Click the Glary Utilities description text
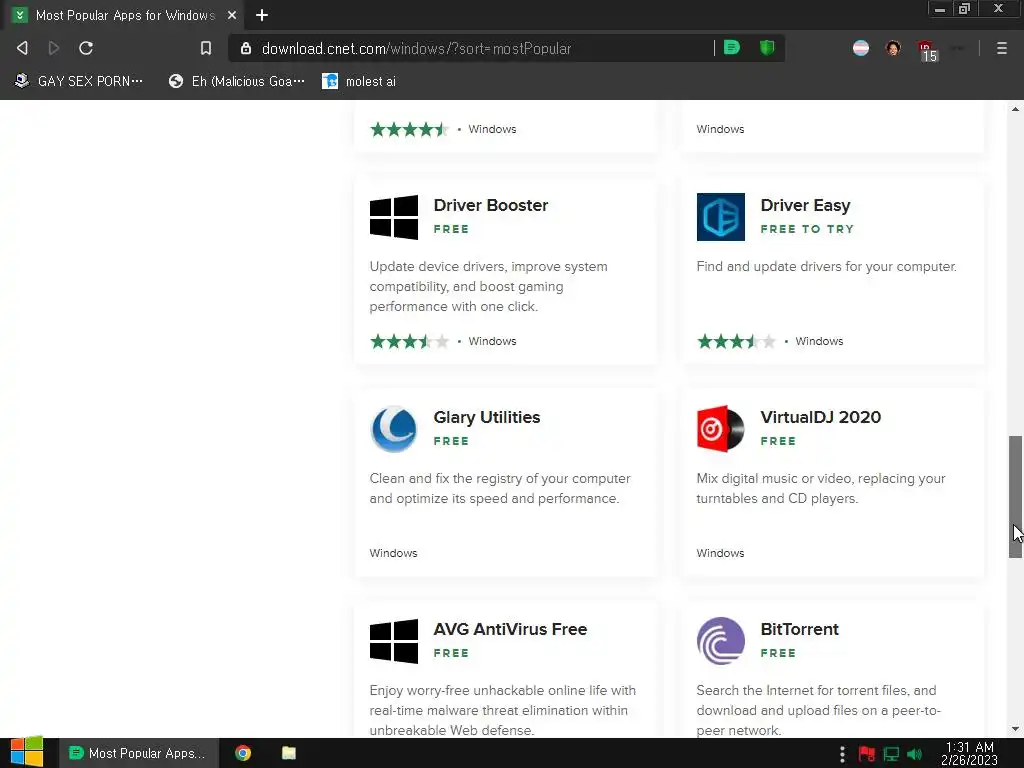This screenshot has width=1024, height=768. coord(500,488)
